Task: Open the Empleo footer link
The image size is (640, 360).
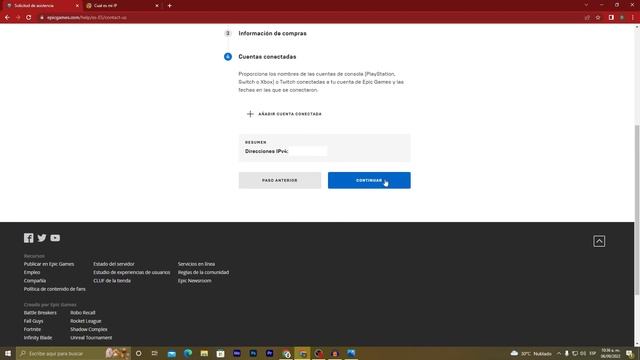Action: [x=32, y=272]
